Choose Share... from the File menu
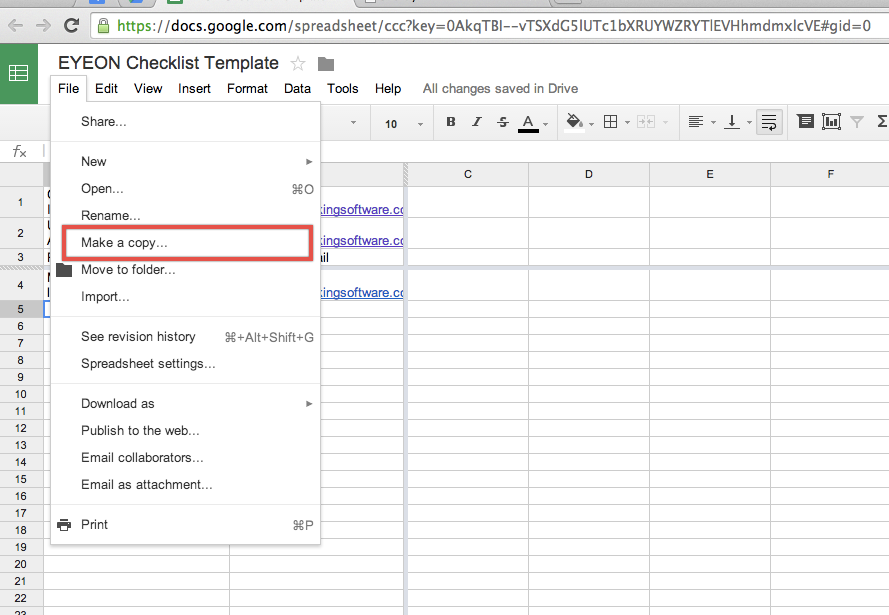Image resolution: width=889 pixels, height=615 pixels. point(185,122)
